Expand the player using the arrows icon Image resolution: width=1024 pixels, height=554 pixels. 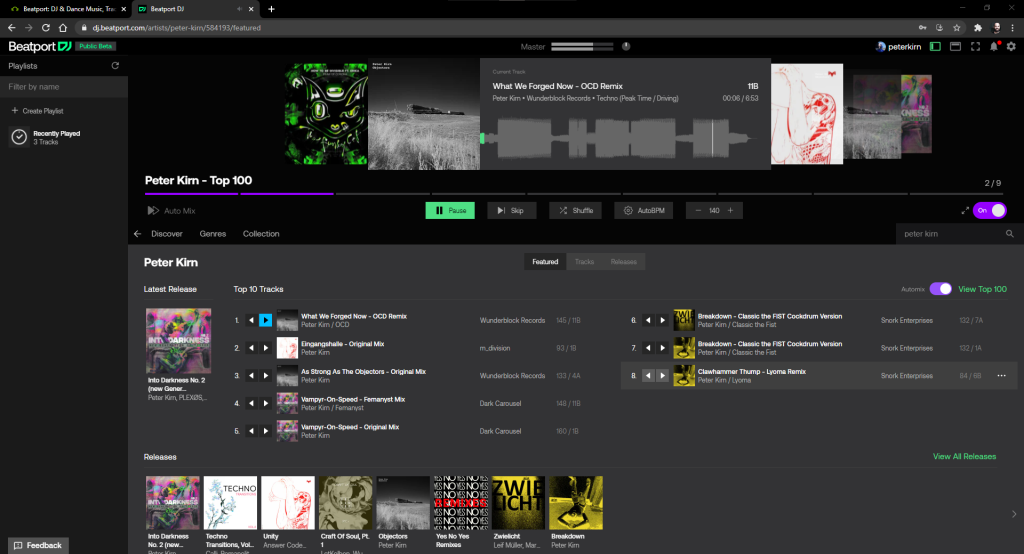point(965,211)
